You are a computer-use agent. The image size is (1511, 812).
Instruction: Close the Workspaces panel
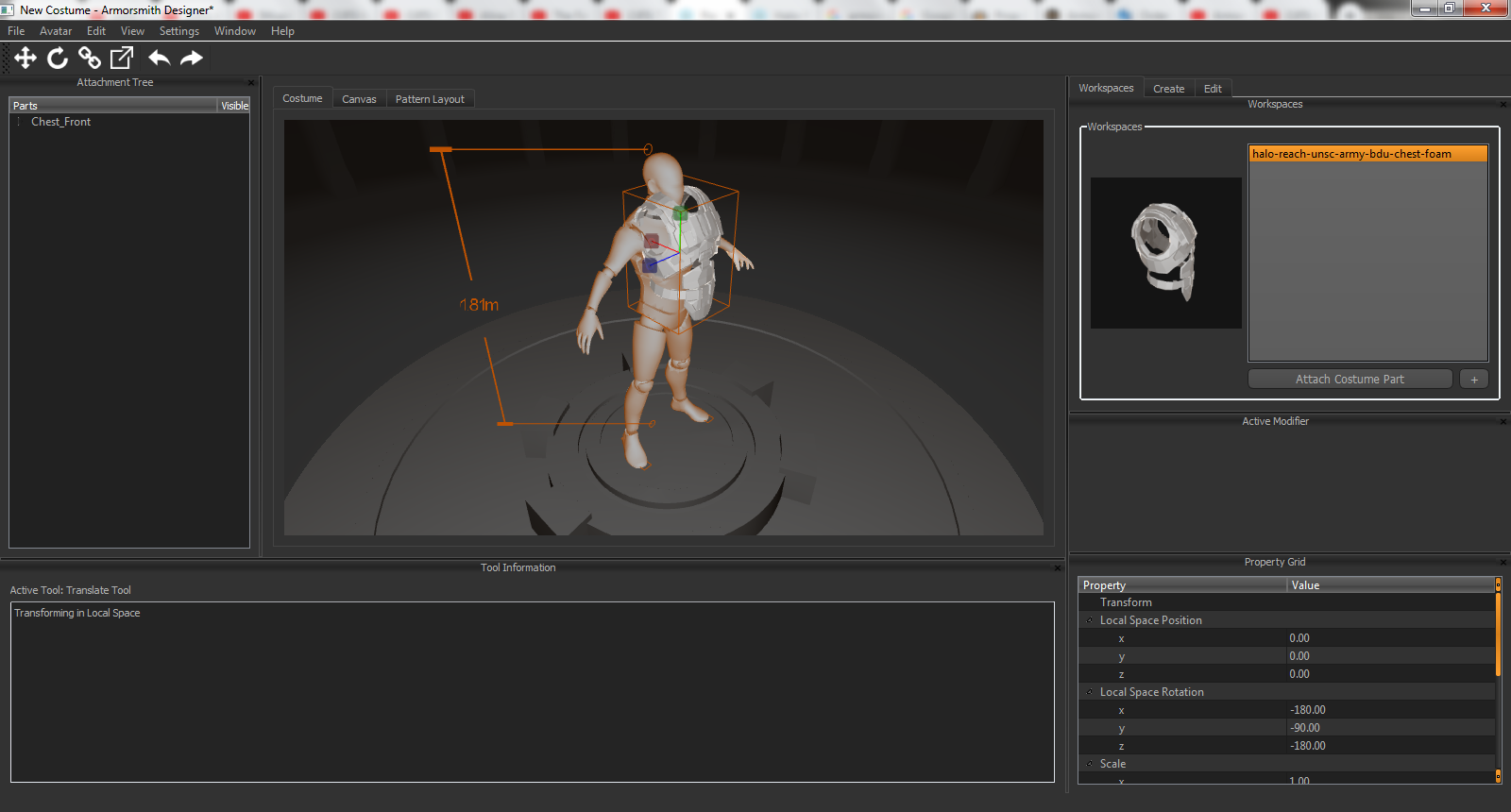[x=1503, y=105]
